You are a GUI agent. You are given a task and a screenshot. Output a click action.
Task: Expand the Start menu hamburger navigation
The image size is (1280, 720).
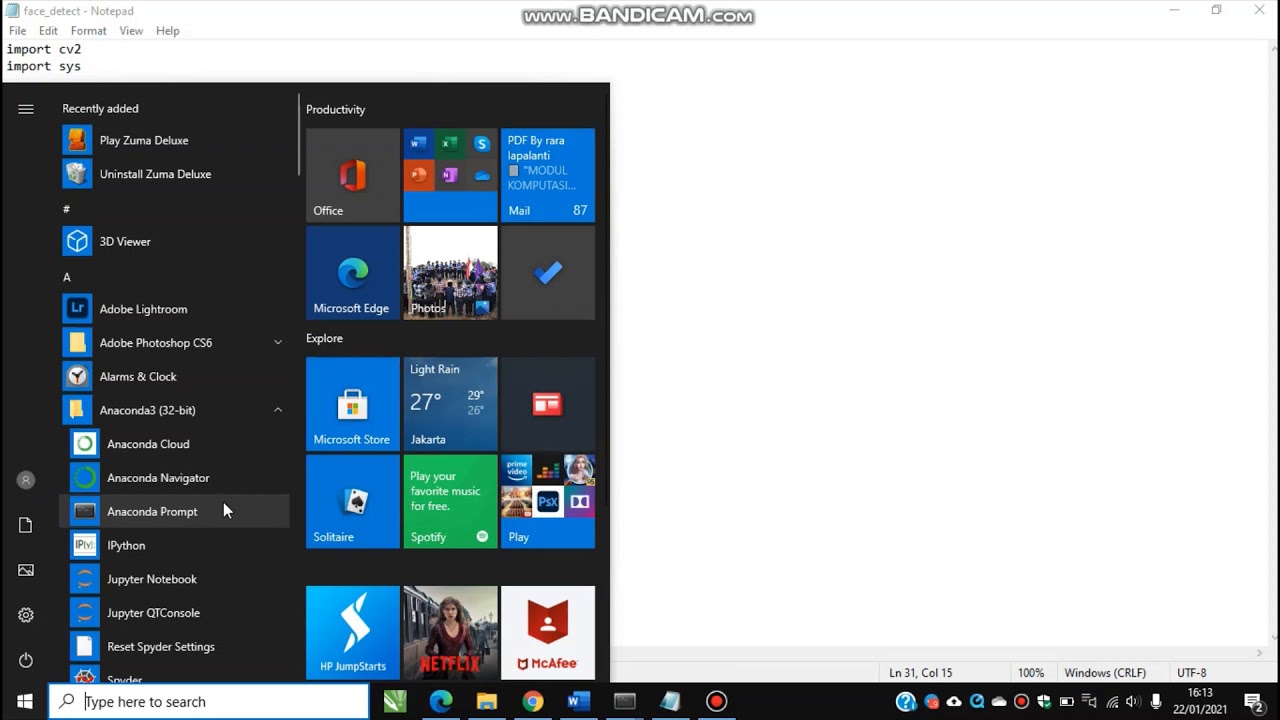click(x=26, y=109)
